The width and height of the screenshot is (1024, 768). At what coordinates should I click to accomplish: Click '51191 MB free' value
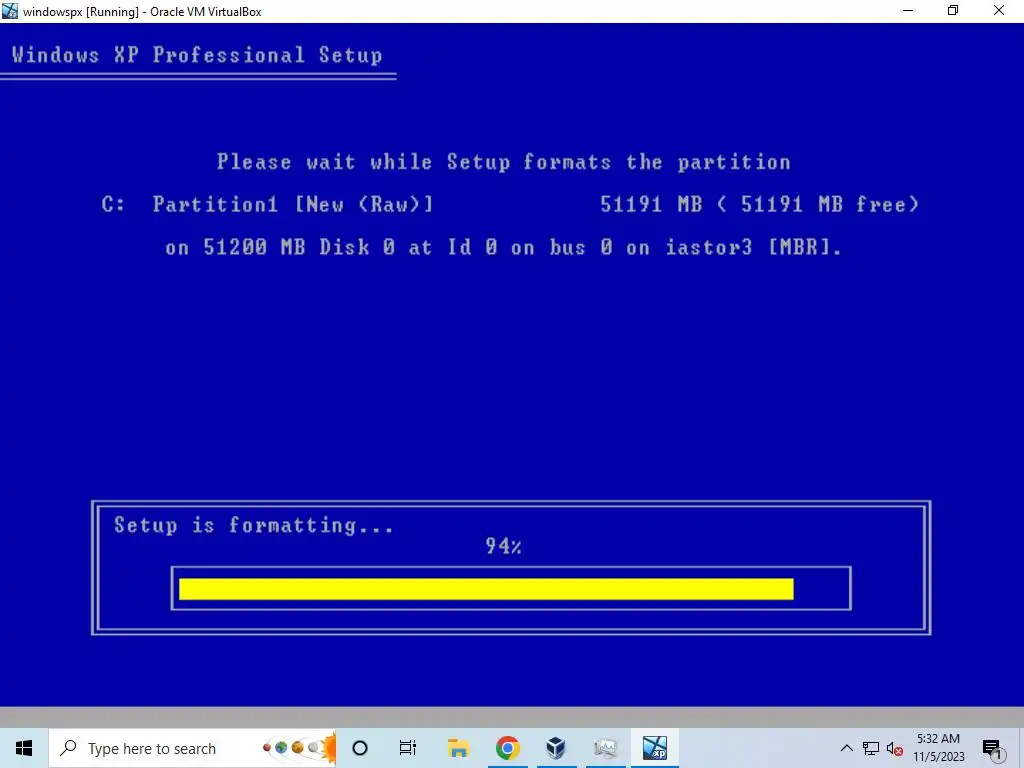[829, 204]
